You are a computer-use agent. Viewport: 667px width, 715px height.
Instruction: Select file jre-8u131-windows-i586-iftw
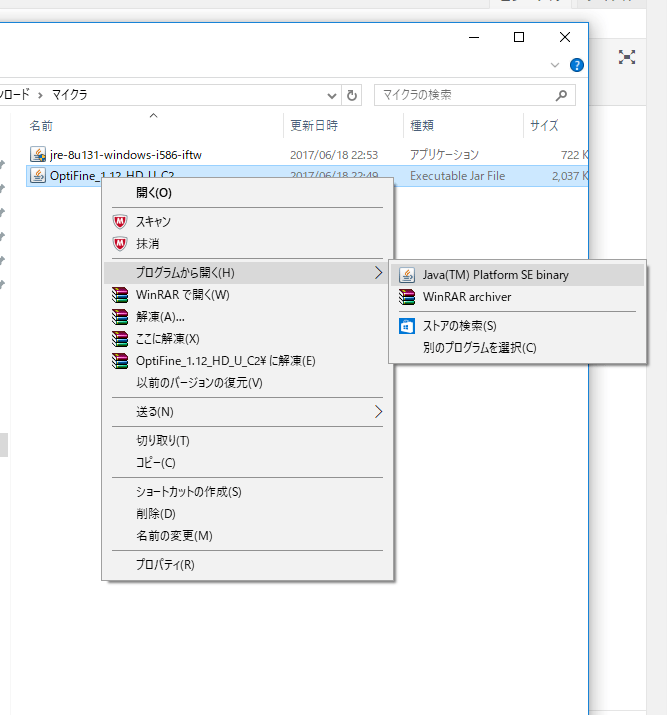[126, 155]
